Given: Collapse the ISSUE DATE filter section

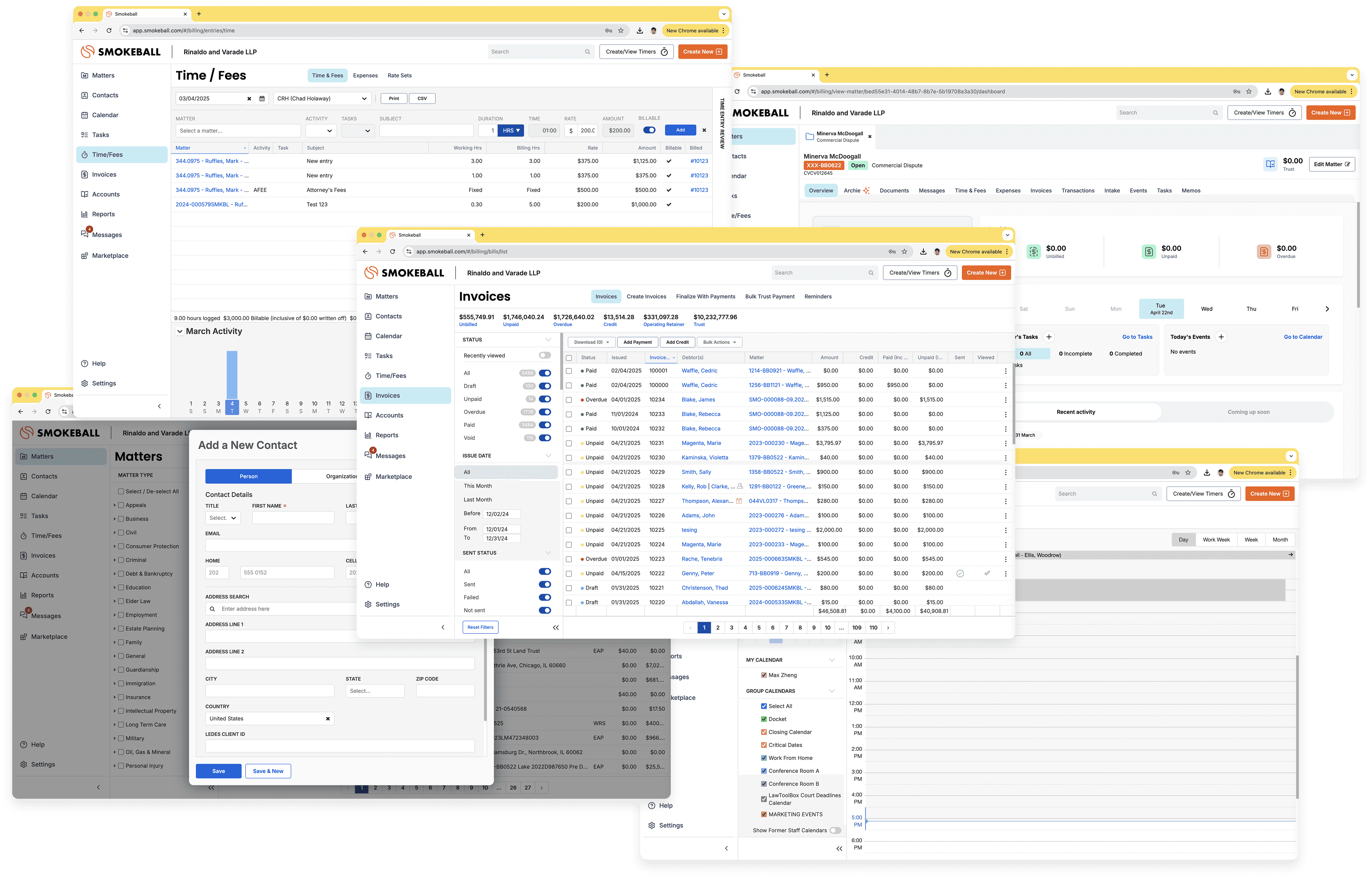Looking at the screenshot, I should point(548,455).
